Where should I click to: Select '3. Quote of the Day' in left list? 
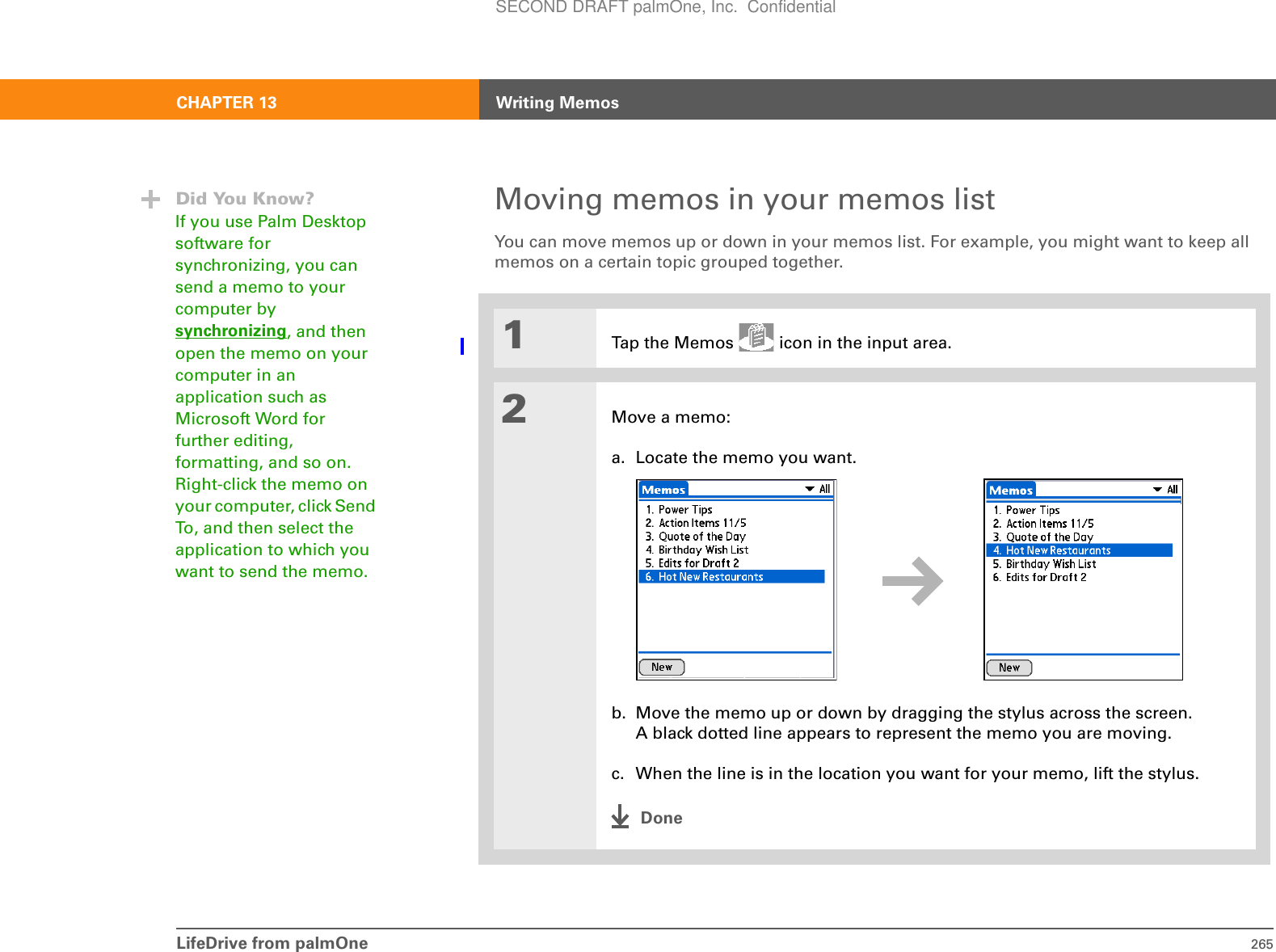click(x=695, y=537)
